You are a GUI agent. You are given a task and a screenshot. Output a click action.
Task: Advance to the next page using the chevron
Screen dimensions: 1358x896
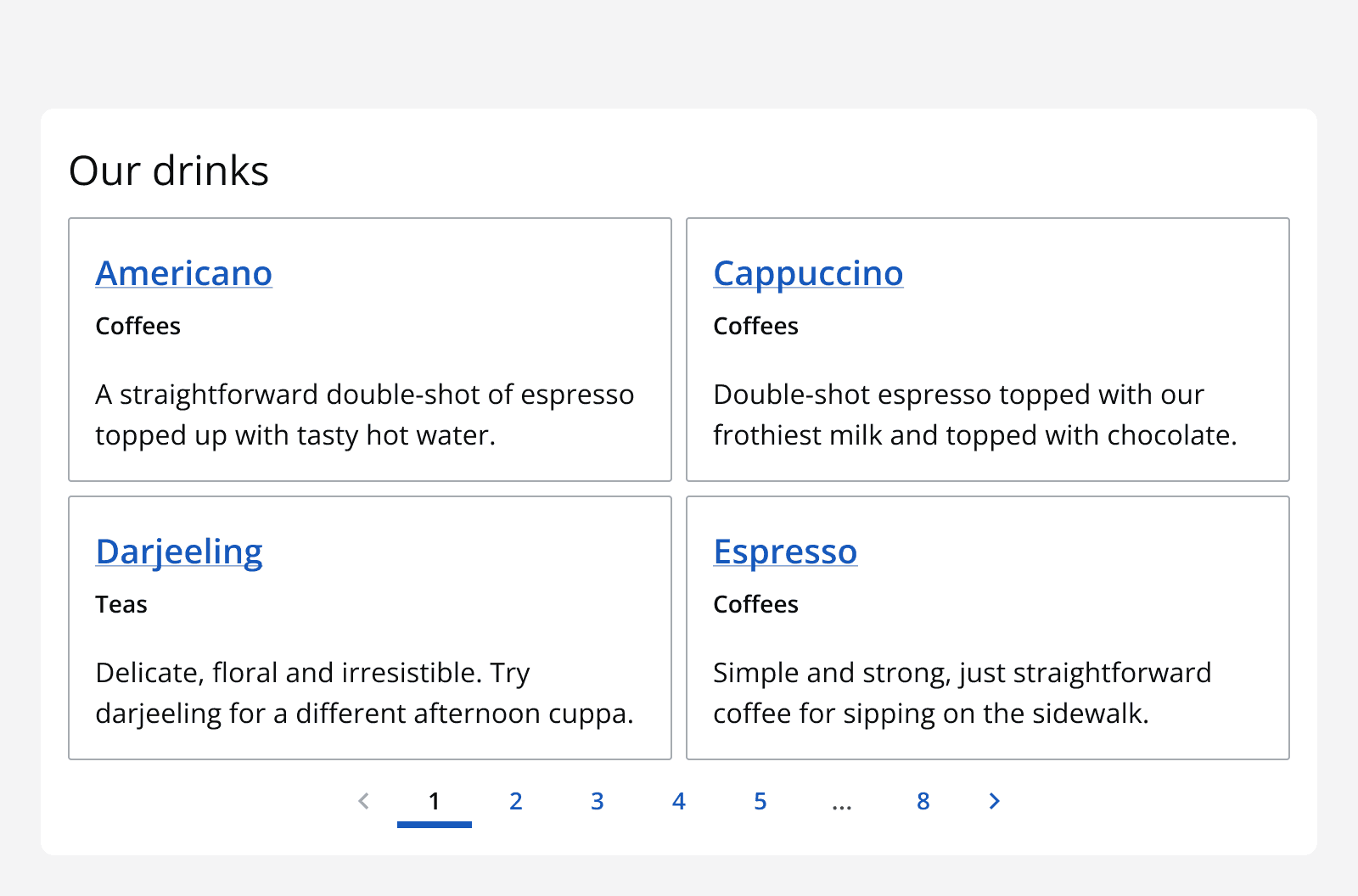pyautogui.click(x=994, y=801)
